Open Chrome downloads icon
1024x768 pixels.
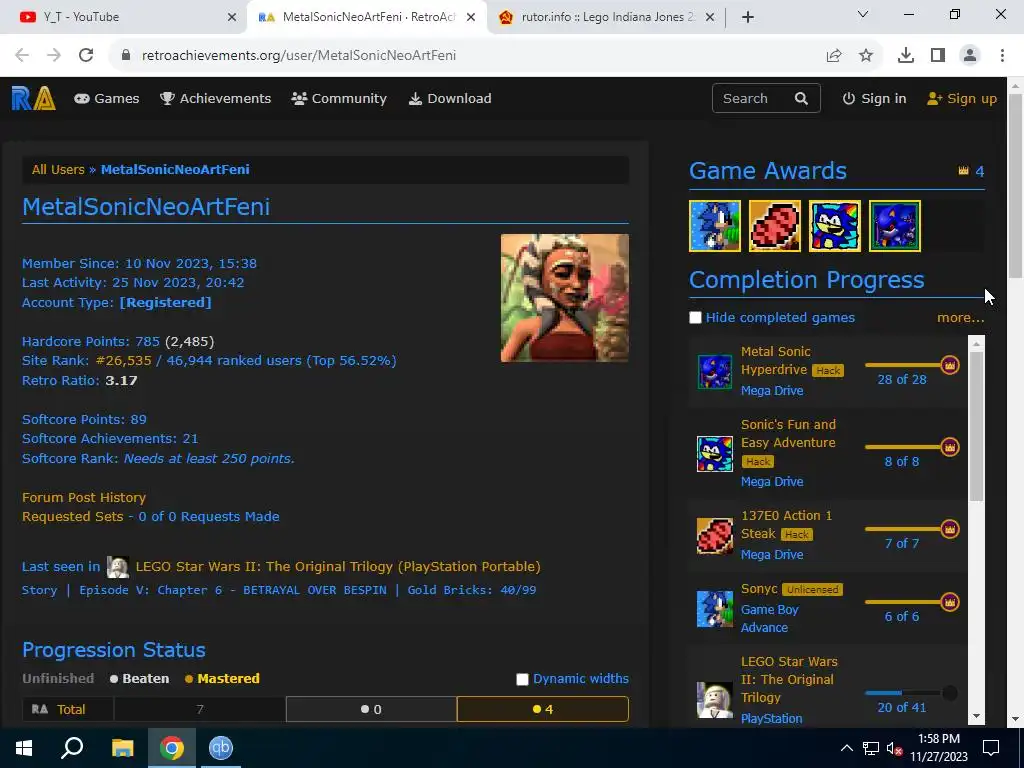(x=906, y=56)
